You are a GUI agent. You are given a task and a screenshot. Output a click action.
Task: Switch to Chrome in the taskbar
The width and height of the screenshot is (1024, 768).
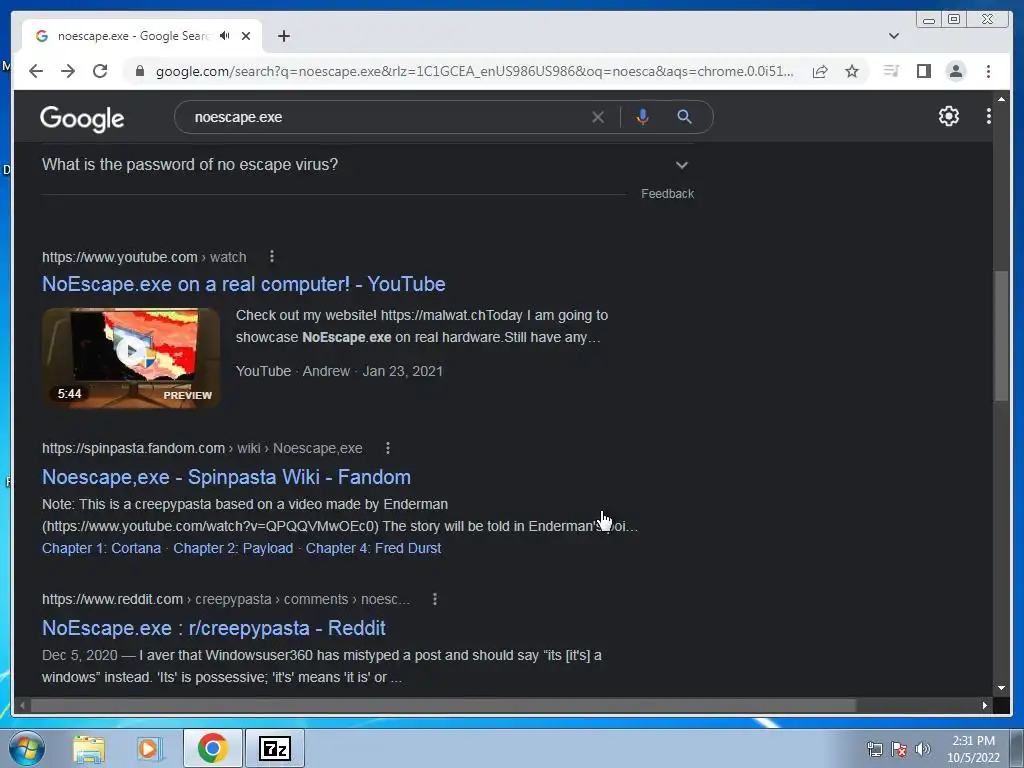pos(212,748)
